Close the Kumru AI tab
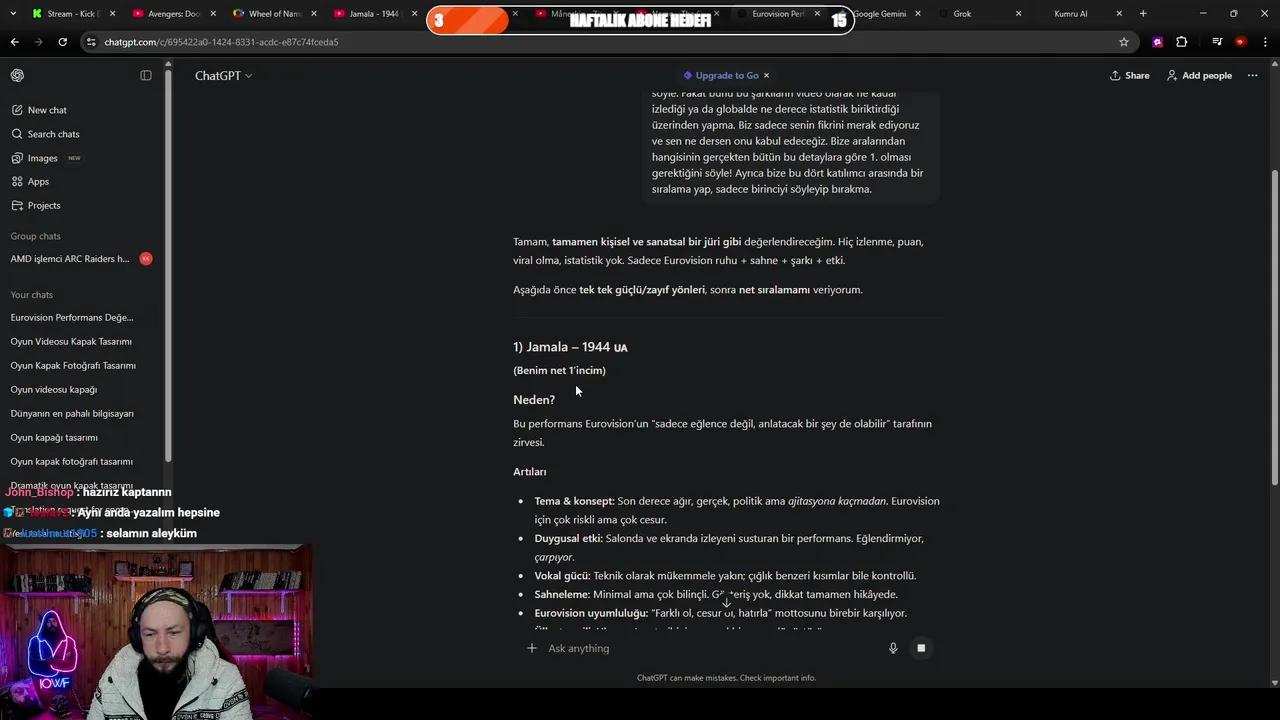Screen dimensions: 1280x720 pyautogui.click(x=1119, y=14)
